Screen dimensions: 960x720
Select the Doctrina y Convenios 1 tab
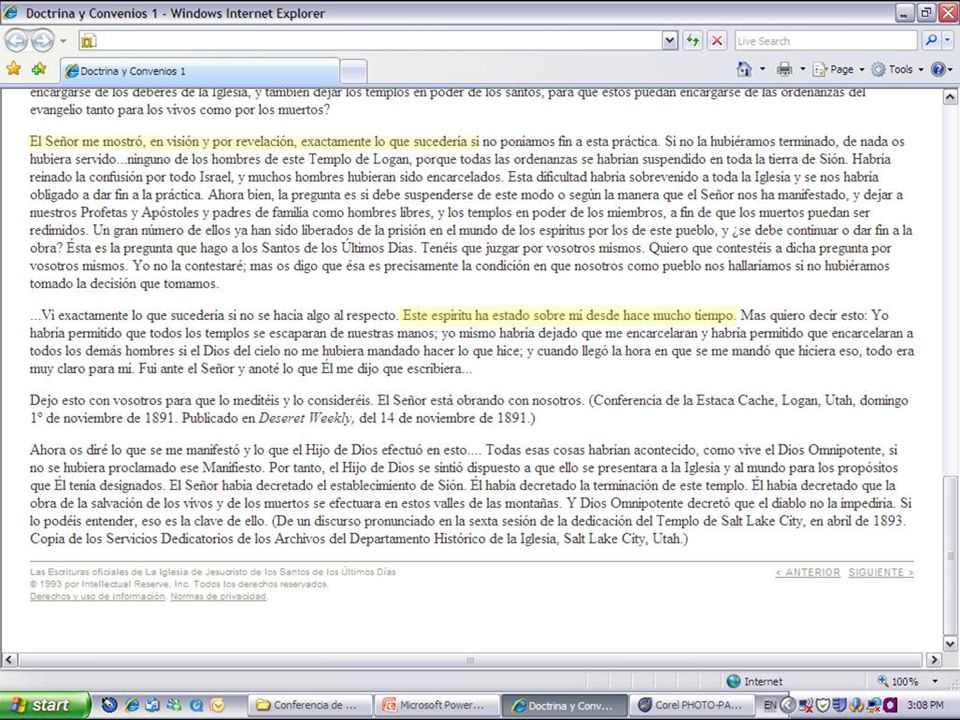[200, 71]
